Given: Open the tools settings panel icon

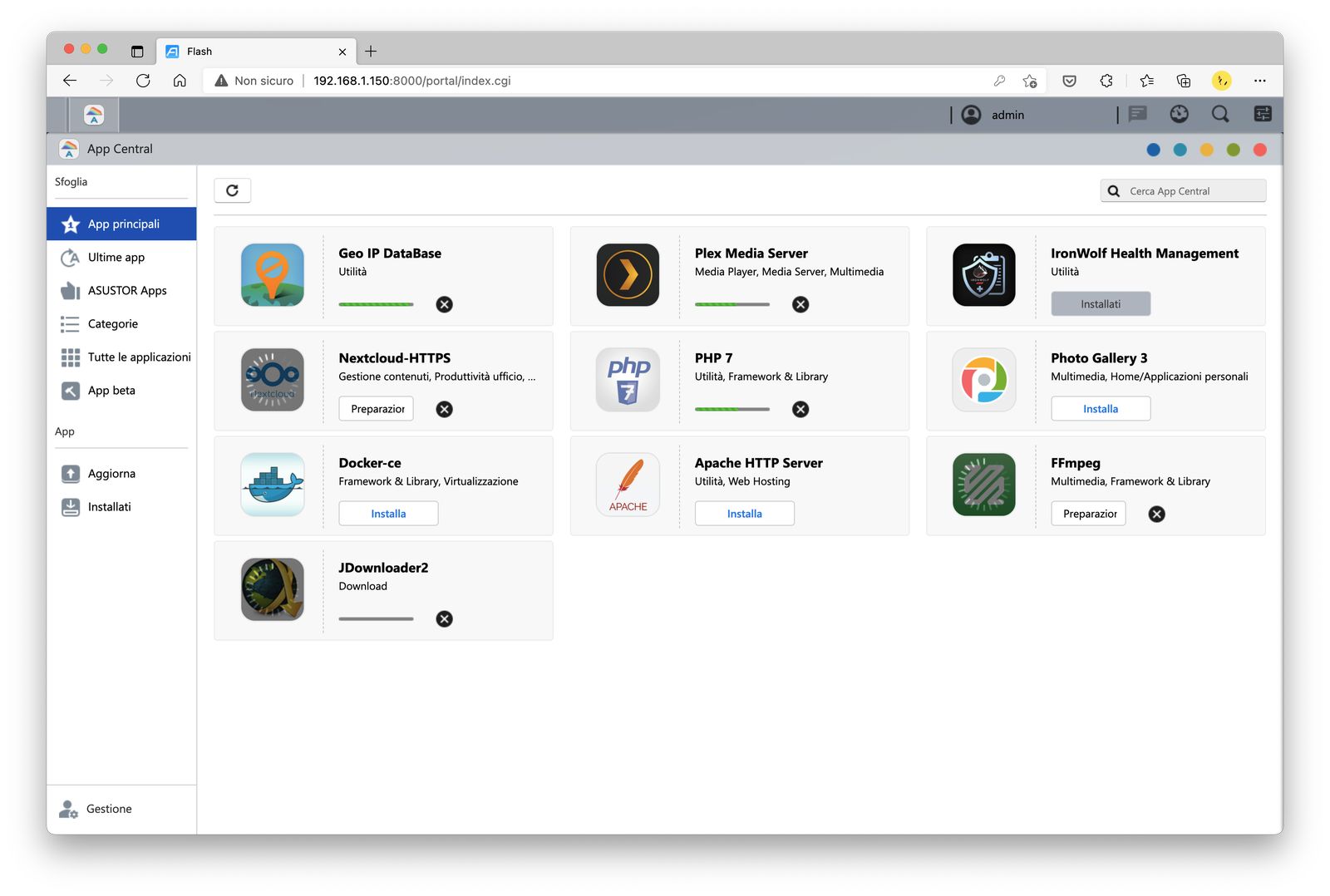Looking at the screenshot, I should point(1262,114).
